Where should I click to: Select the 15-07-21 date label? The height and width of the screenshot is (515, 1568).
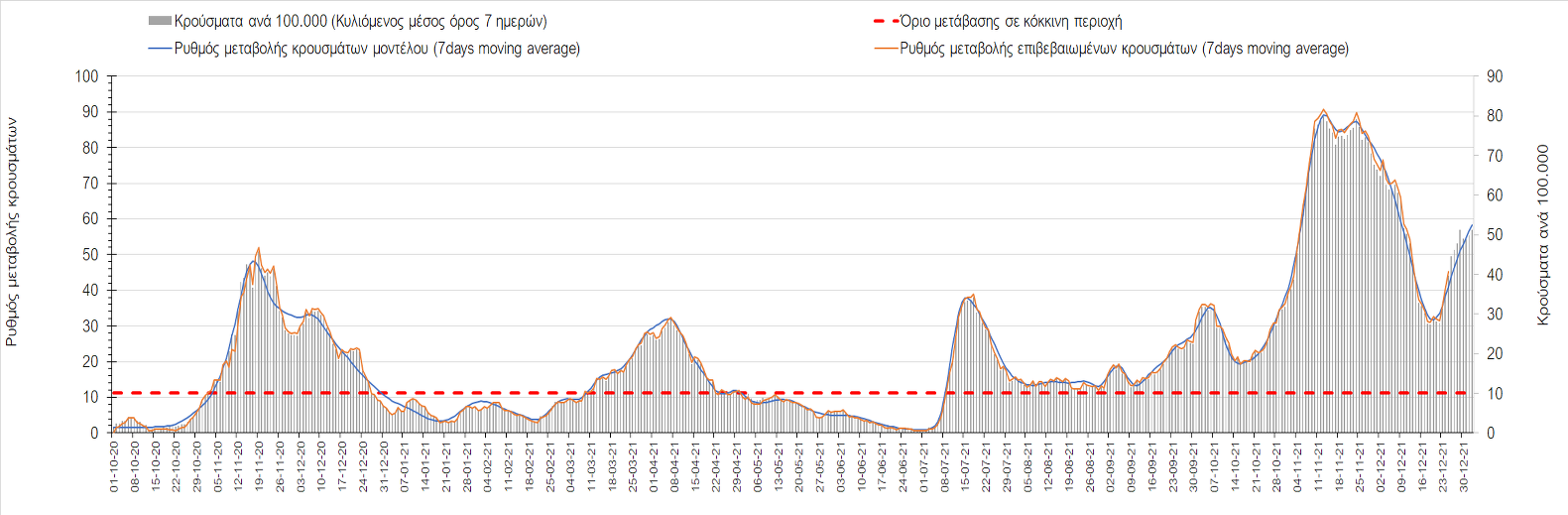pyautogui.click(x=965, y=468)
